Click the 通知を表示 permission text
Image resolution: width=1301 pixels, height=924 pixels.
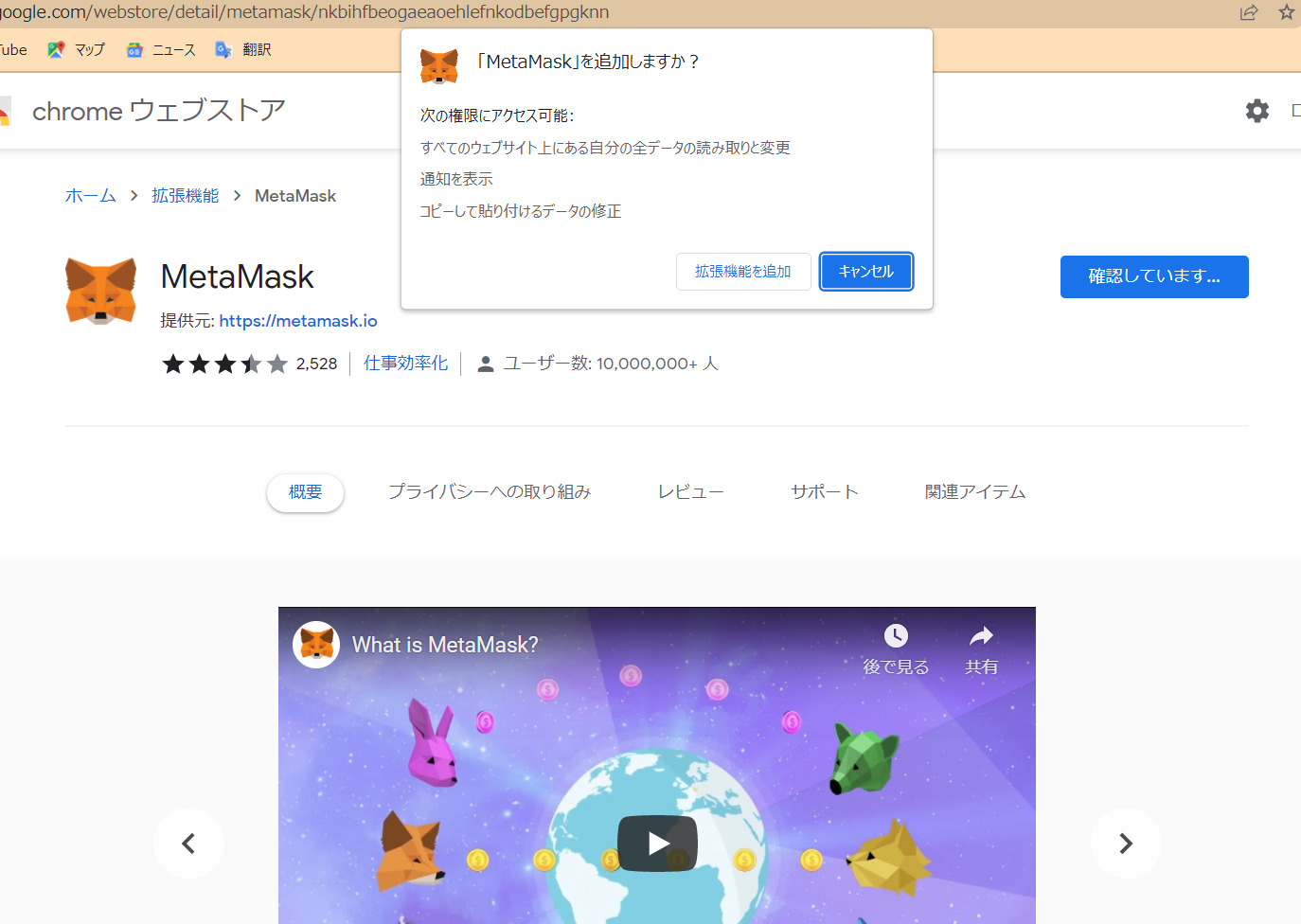456,179
